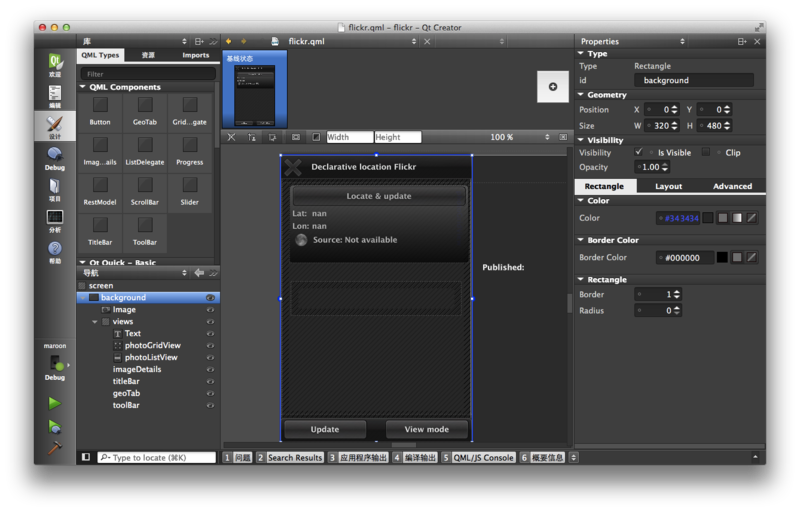Collapse the QML Components section
This screenshot has width=800, height=512.
click(83, 87)
